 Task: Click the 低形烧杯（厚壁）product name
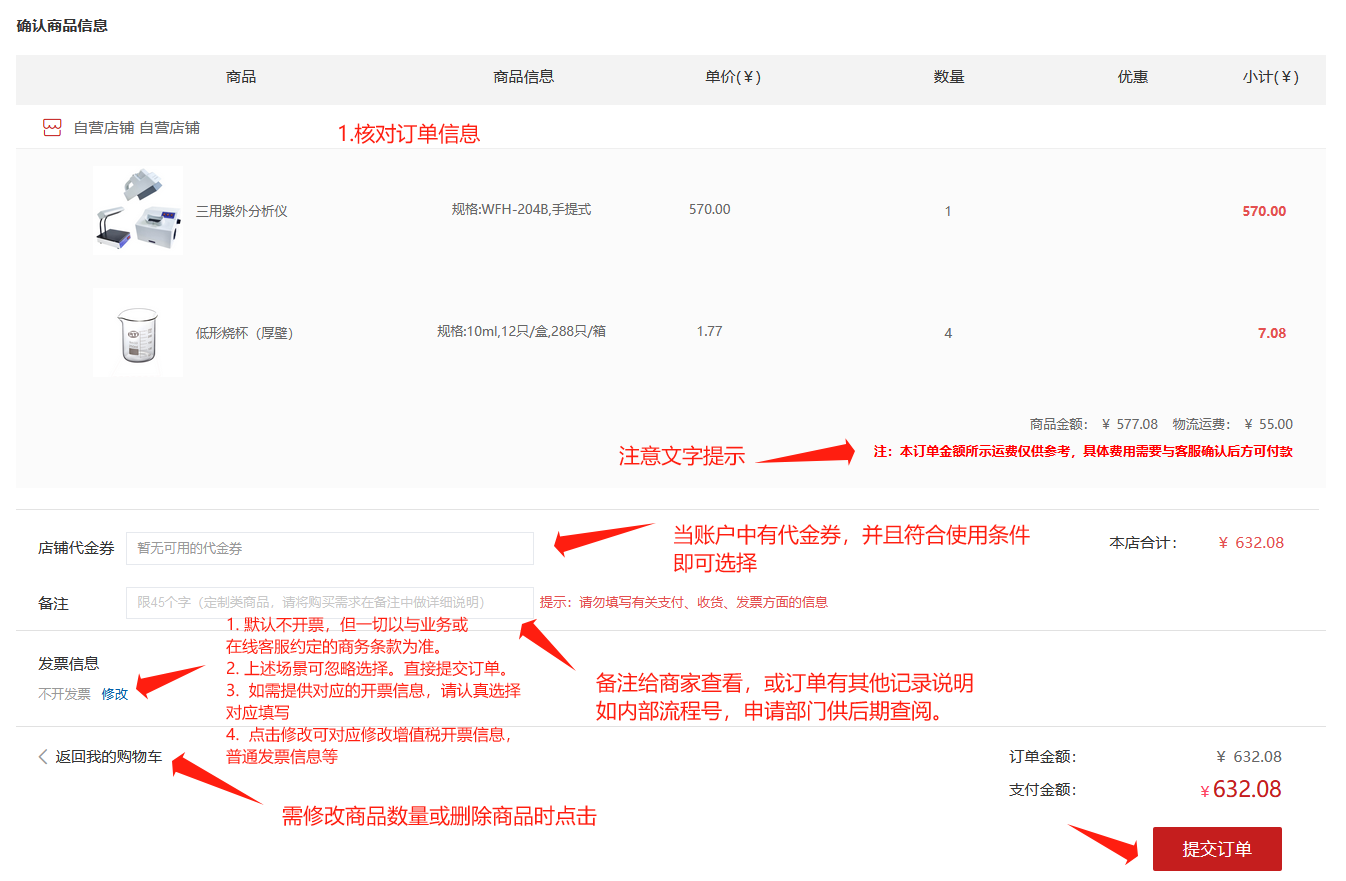coord(244,333)
